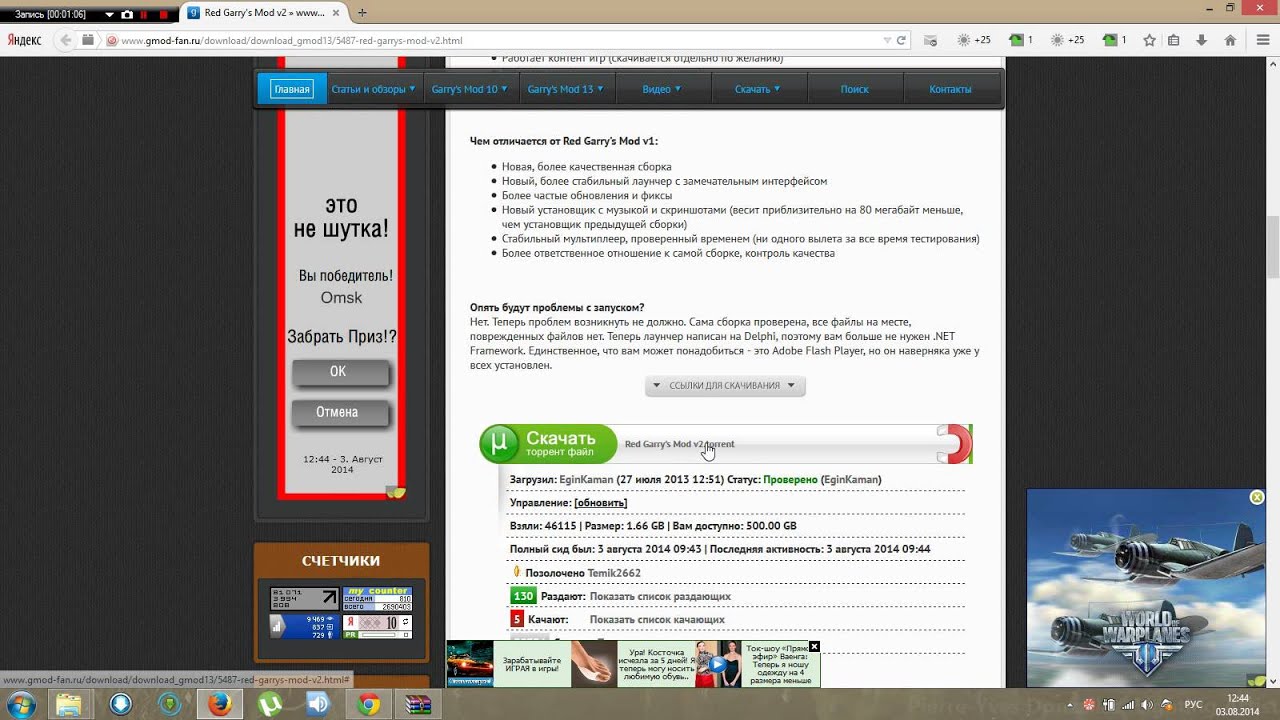This screenshot has width=1280, height=720.
Task: Expand the Ссылки для скачивания spoiler
Action: (724, 386)
